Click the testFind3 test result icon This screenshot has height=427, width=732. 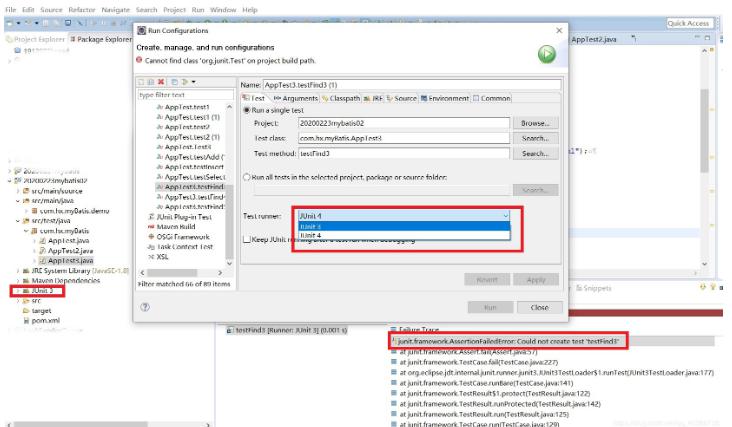(230, 330)
